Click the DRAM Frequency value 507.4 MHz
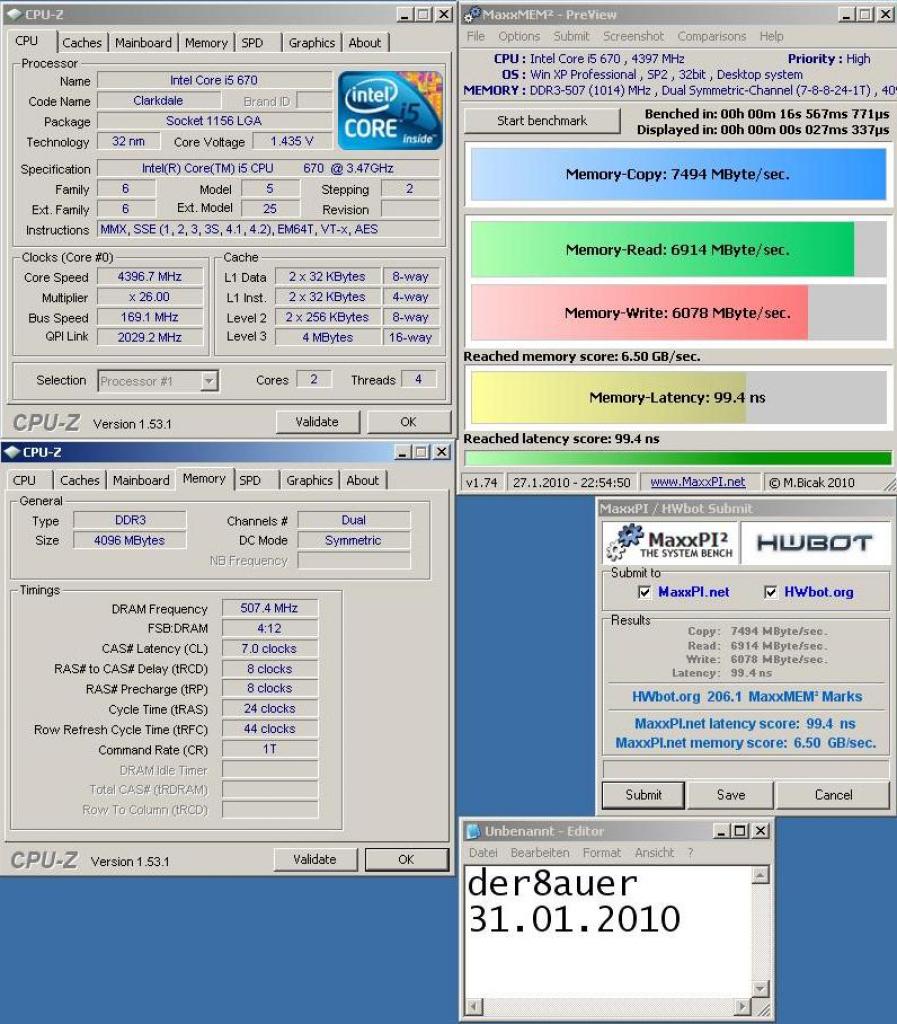 pos(270,608)
